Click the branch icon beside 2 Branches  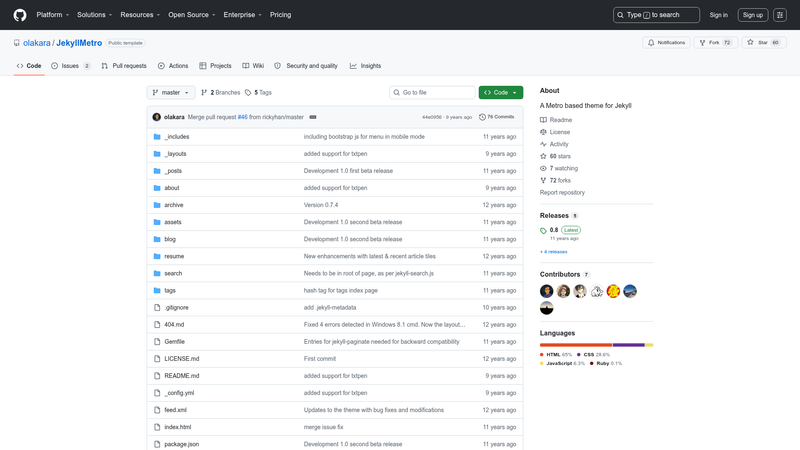click(204, 92)
